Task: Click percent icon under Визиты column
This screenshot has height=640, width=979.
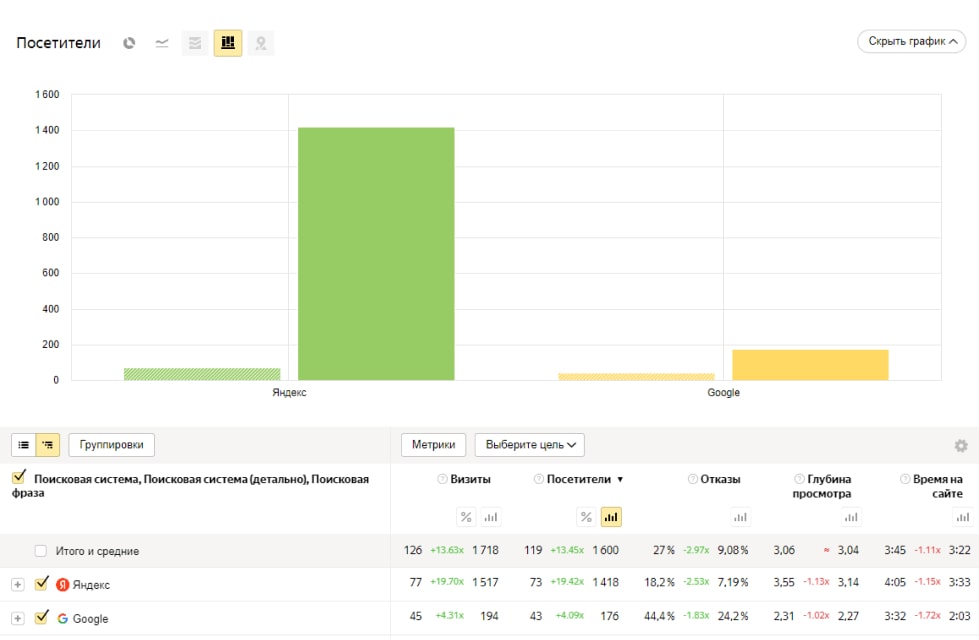Action: click(466, 517)
